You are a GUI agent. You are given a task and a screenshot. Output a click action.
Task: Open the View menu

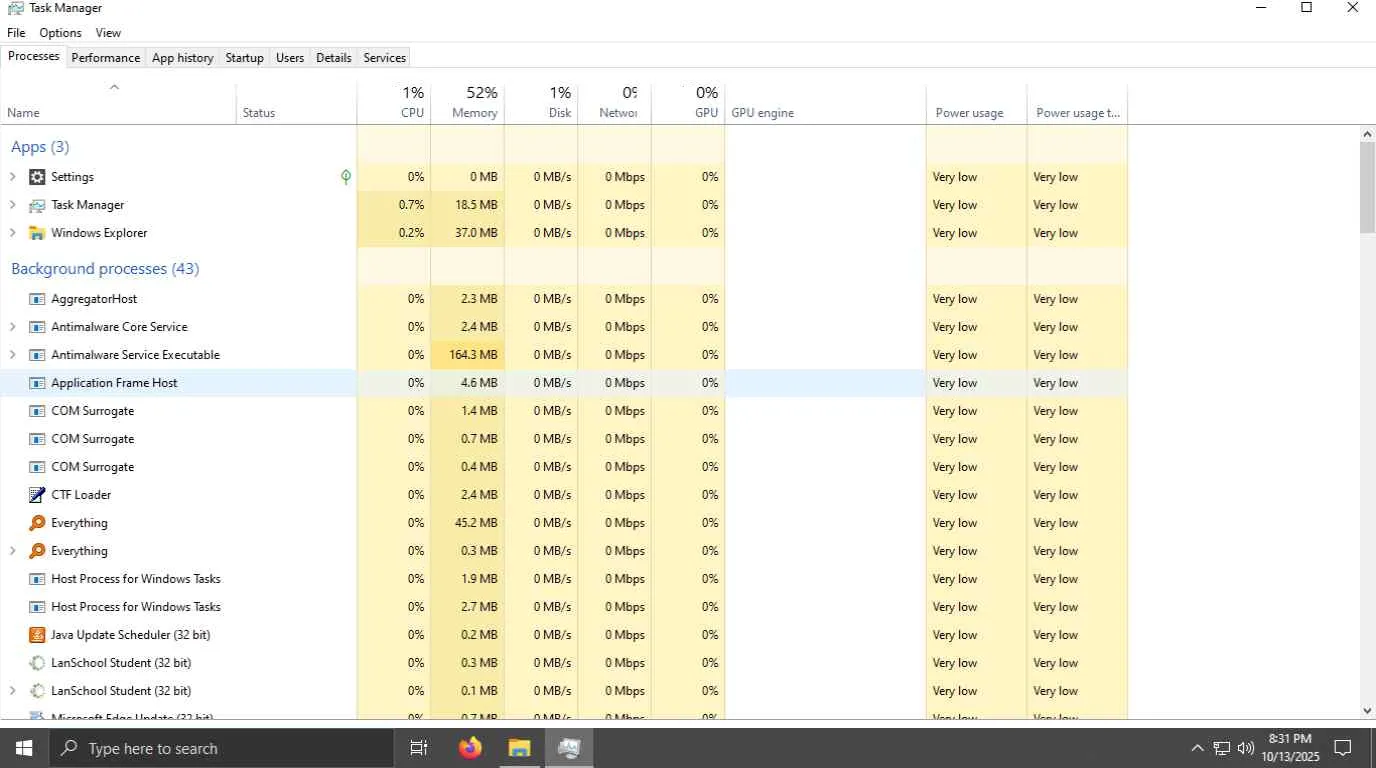coord(108,33)
